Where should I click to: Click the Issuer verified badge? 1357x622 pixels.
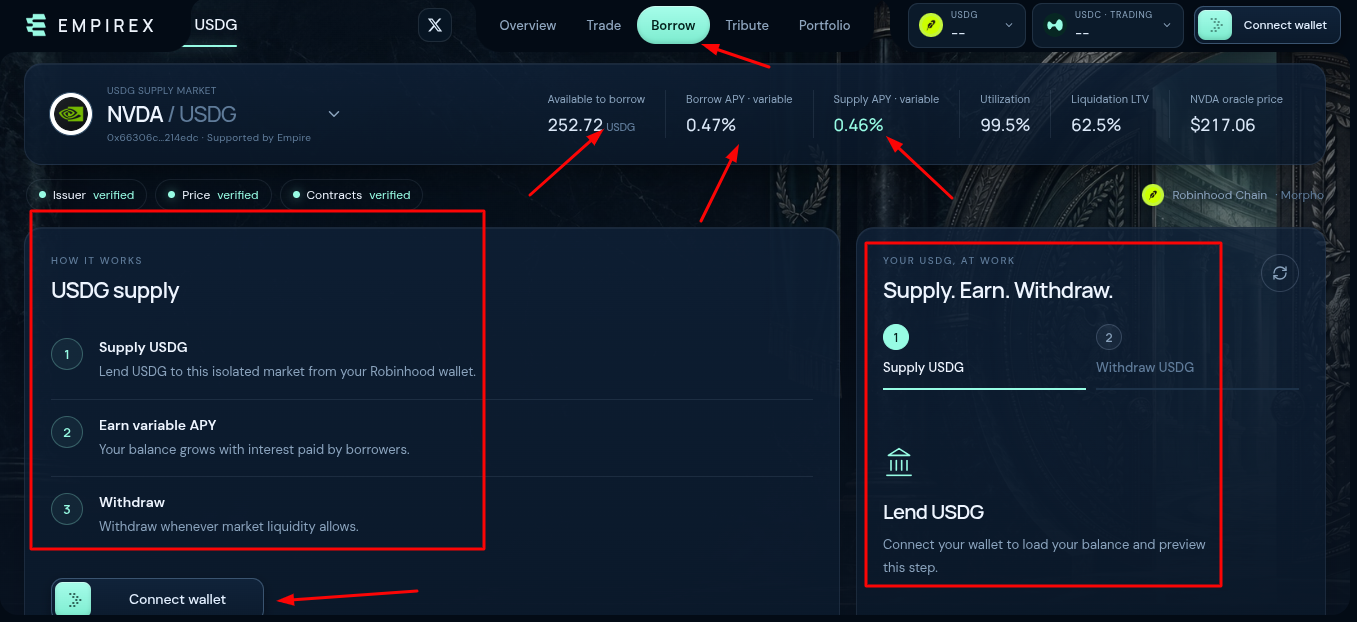pos(87,195)
